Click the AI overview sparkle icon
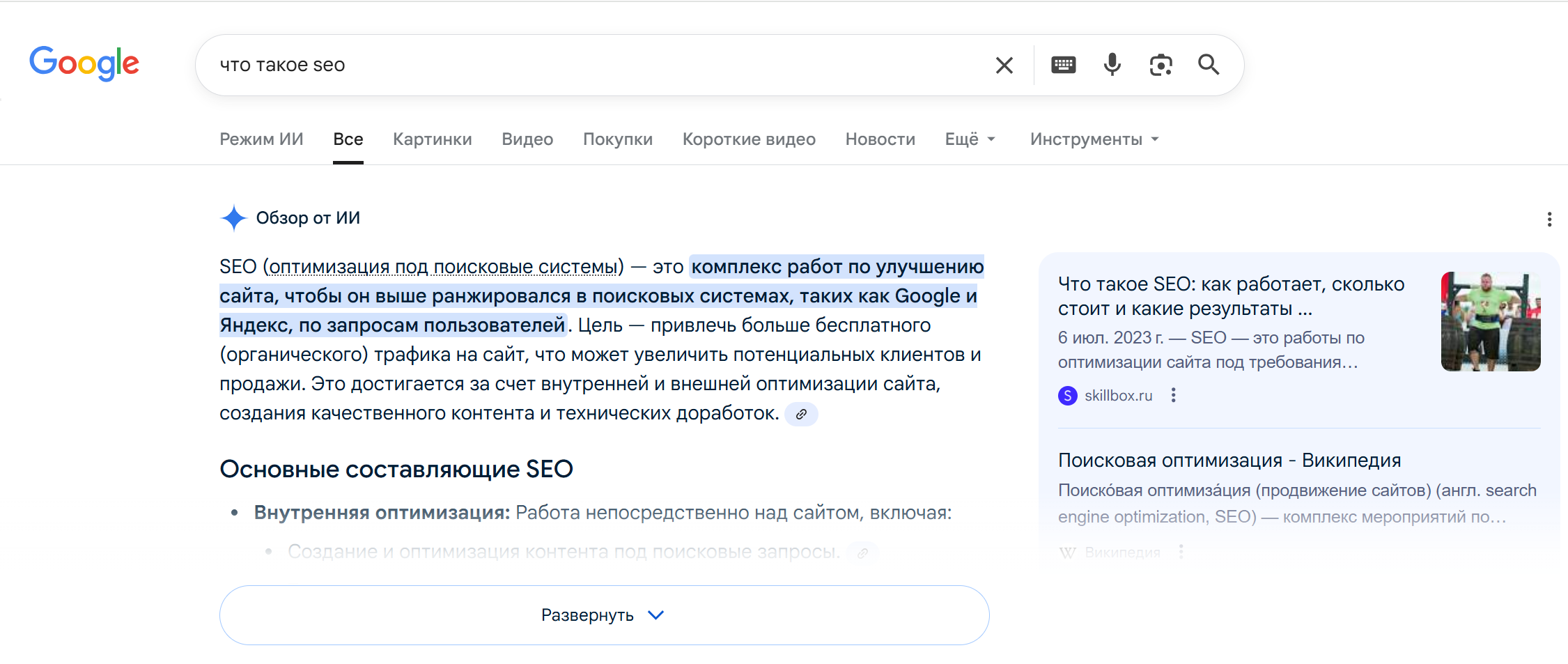This screenshot has width=1568, height=664. [234, 218]
